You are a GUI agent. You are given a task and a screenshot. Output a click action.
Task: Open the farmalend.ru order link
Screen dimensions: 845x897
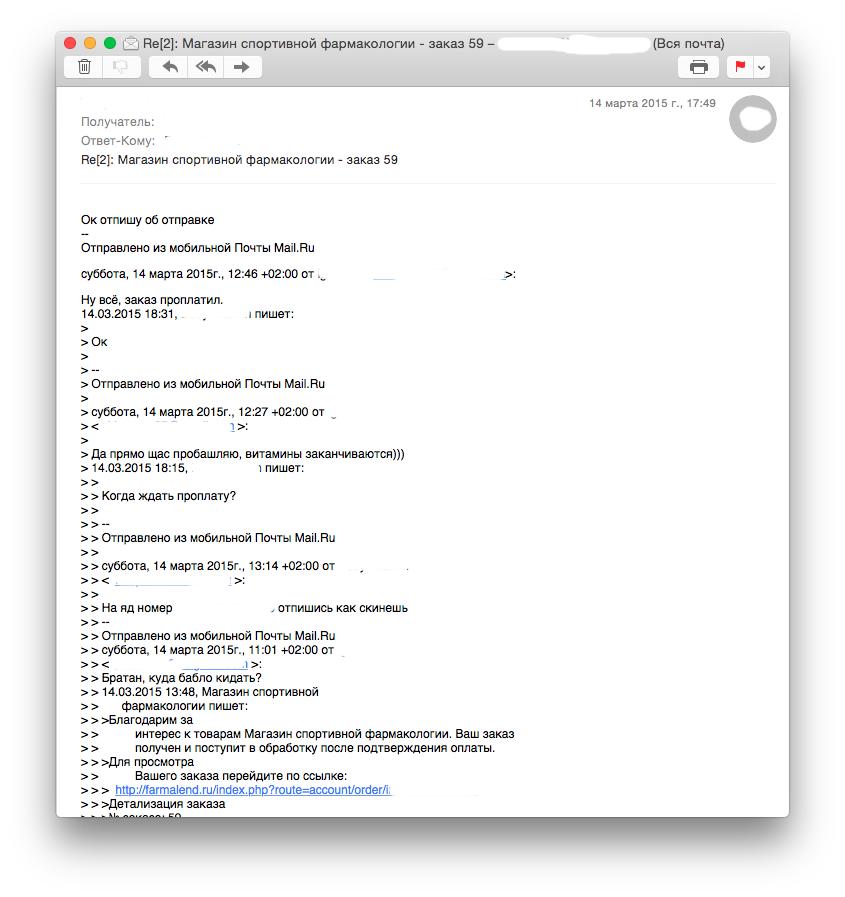click(x=253, y=789)
